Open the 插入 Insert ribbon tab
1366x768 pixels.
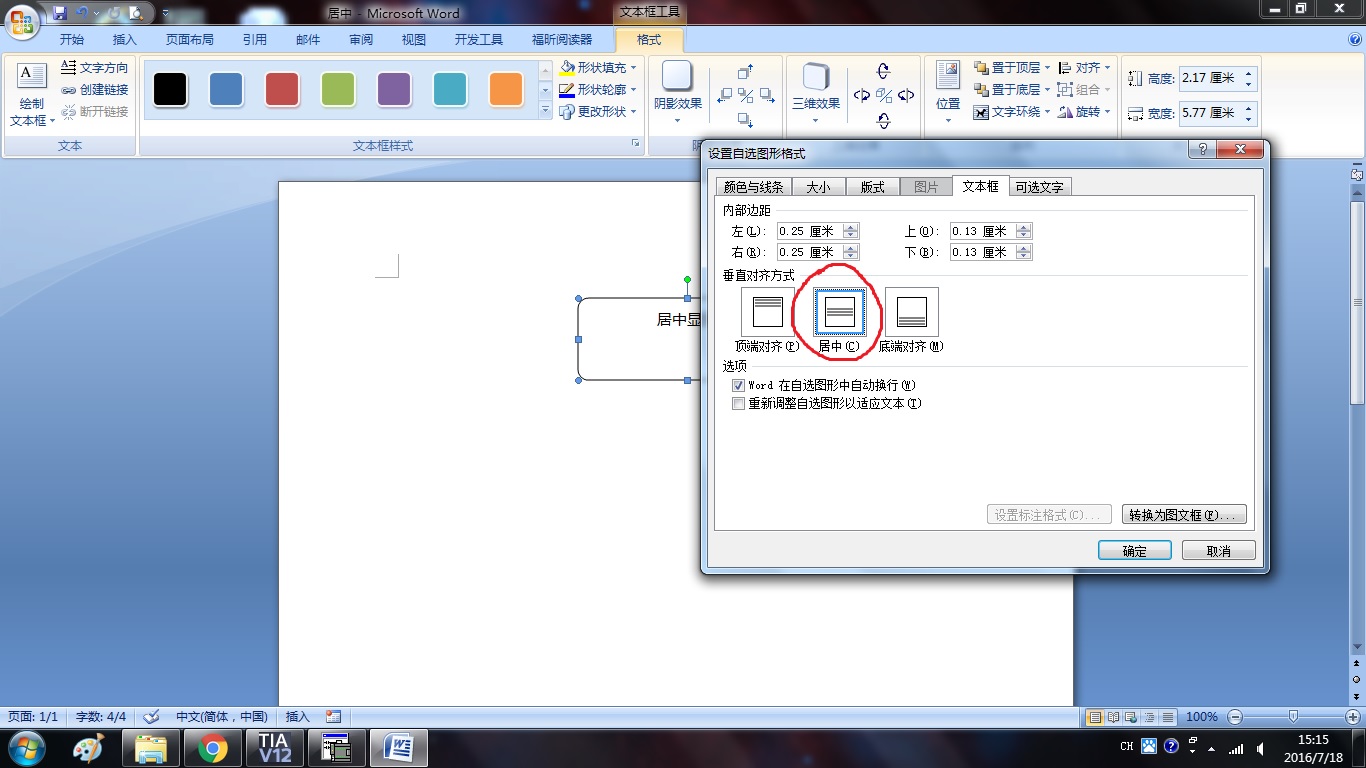point(125,40)
